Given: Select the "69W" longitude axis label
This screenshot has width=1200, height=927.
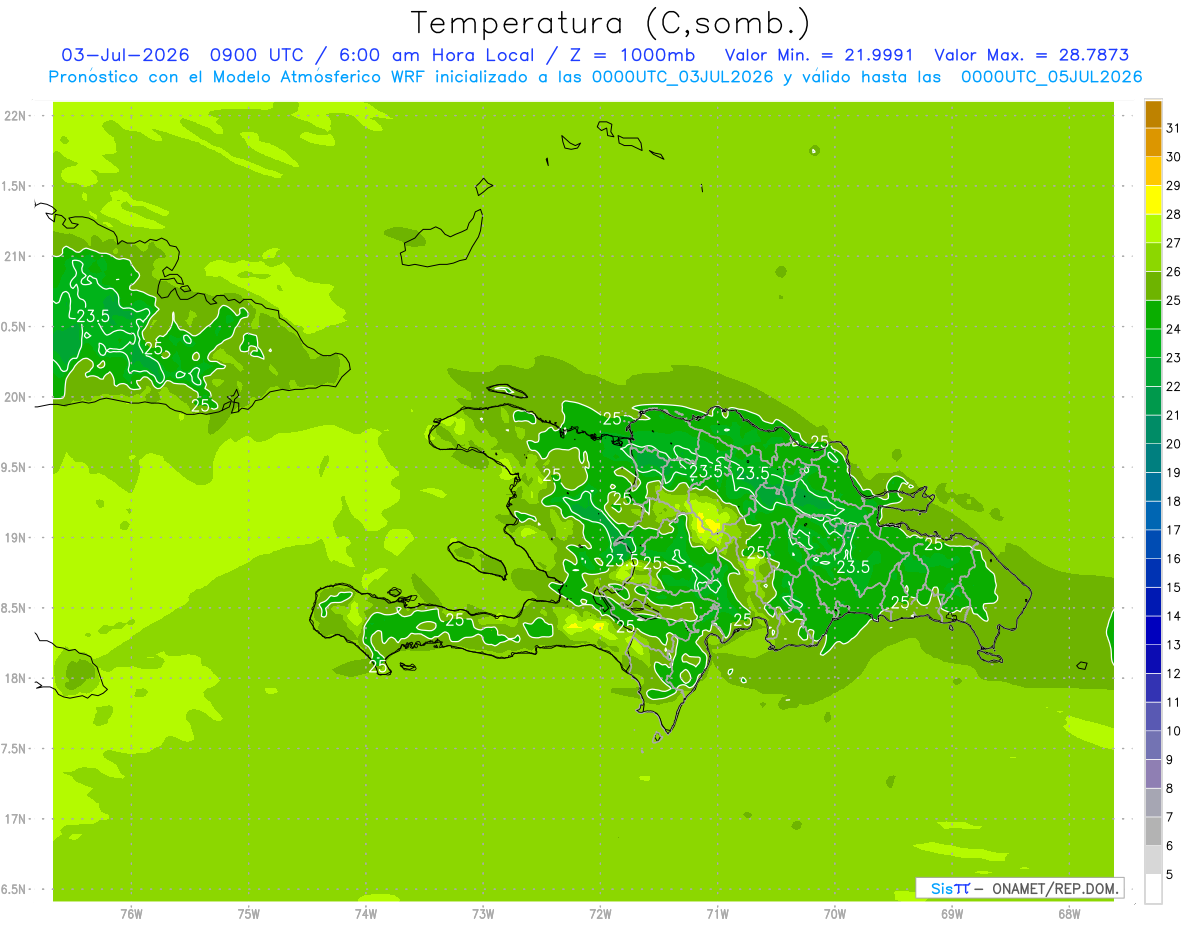Looking at the screenshot, I should click(952, 914).
